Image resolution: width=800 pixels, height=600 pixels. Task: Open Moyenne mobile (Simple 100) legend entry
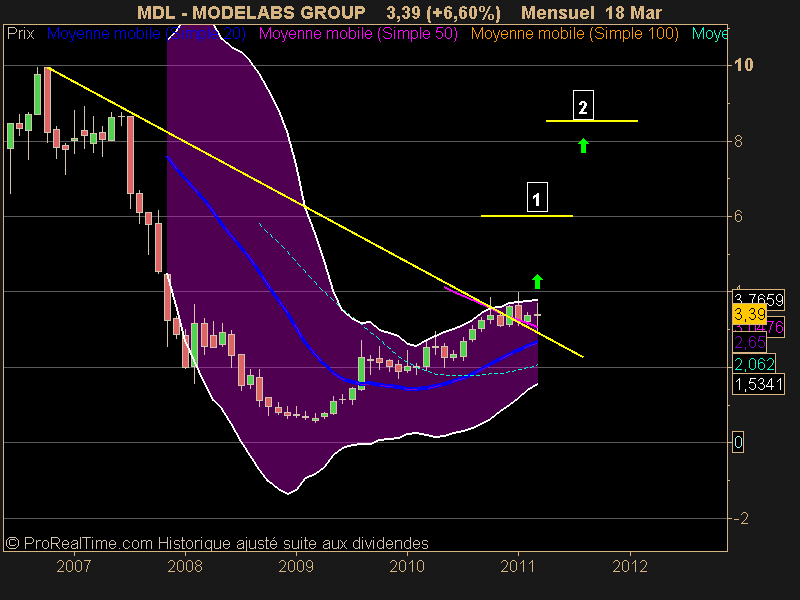click(x=574, y=34)
